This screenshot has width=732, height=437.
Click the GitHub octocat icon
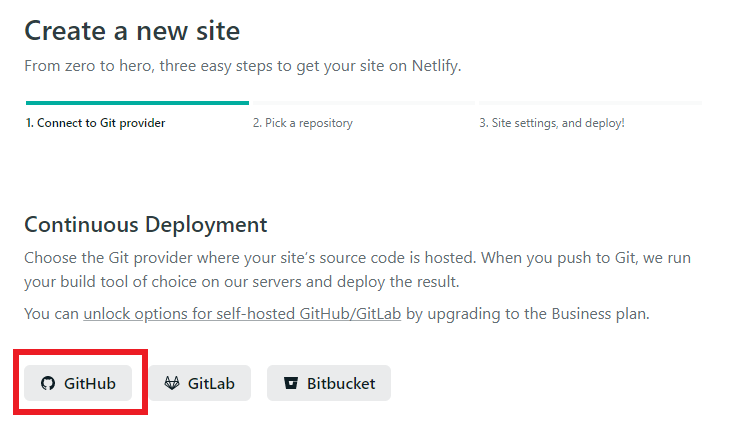(x=47, y=383)
